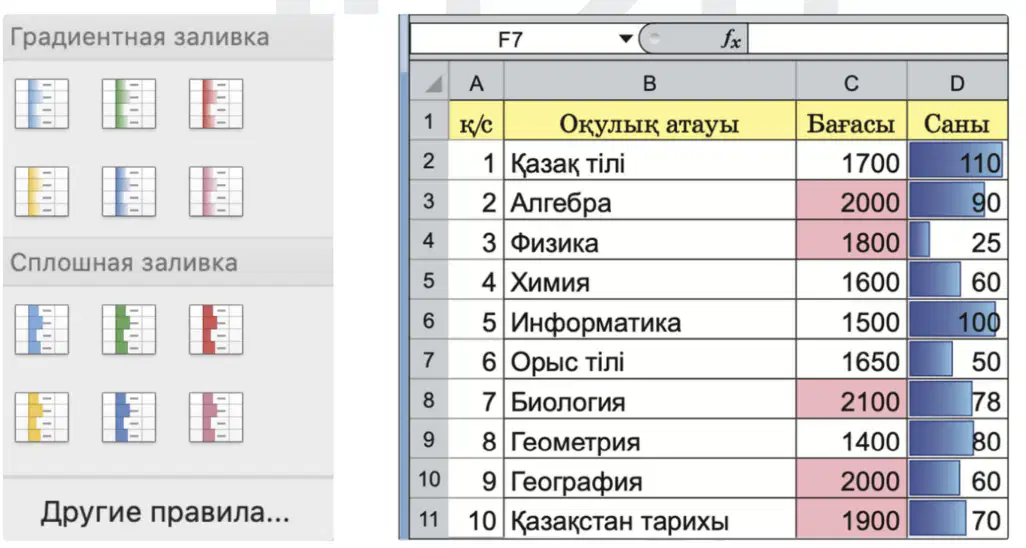Choose the yellow solid fill data bar
Screen dimensions: 1026x548
(x=41, y=417)
